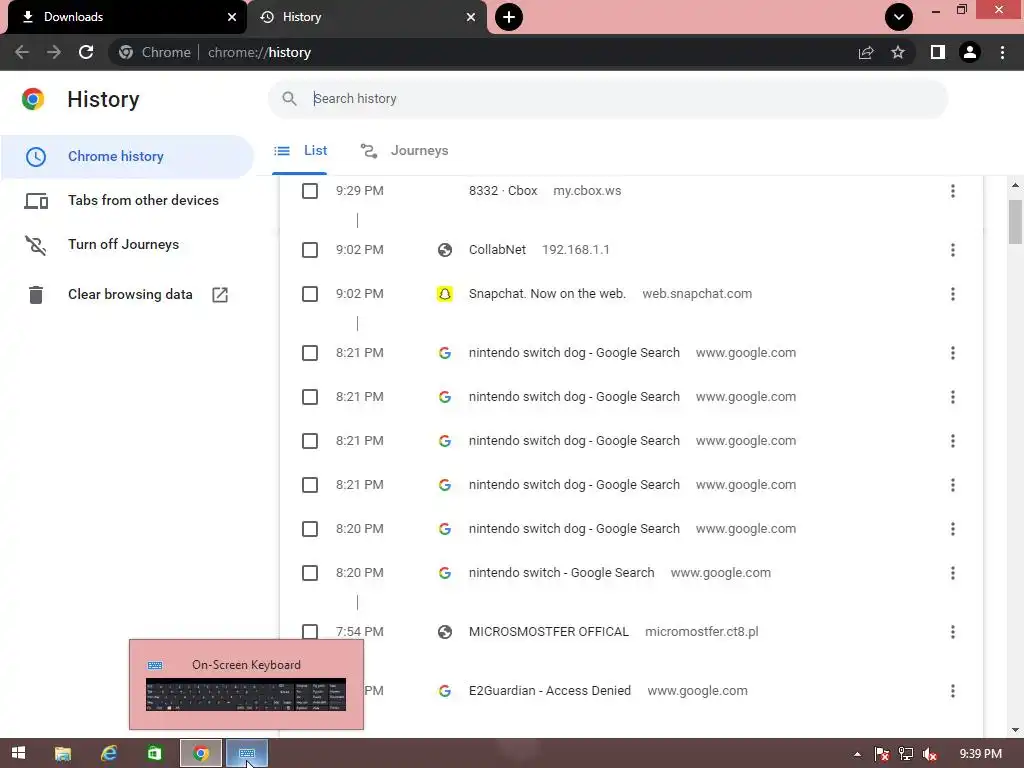The width and height of the screenshot is (1024, 768).
Task: Open the tab search dropdown arrow
Action: 899,17
